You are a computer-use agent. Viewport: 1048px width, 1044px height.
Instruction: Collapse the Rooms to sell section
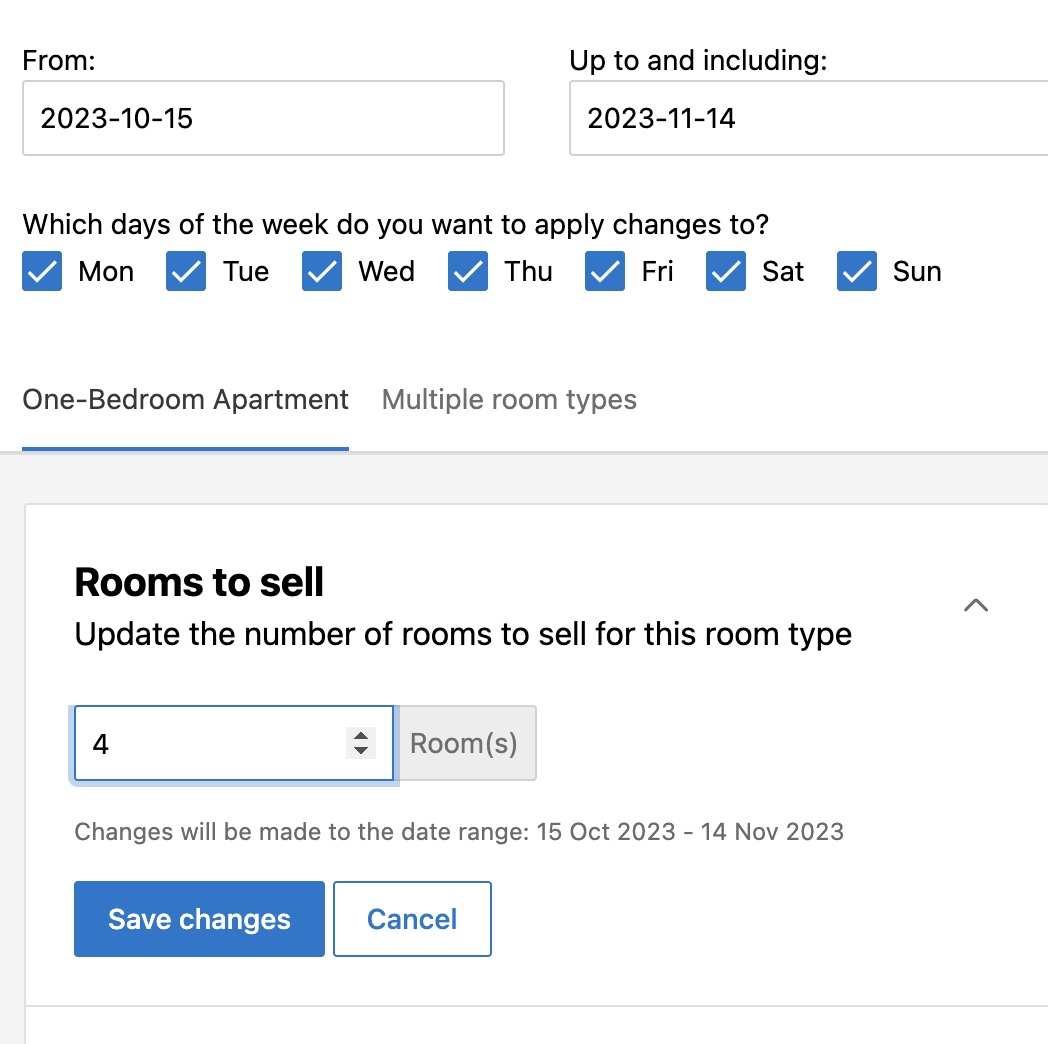[975, 605]
